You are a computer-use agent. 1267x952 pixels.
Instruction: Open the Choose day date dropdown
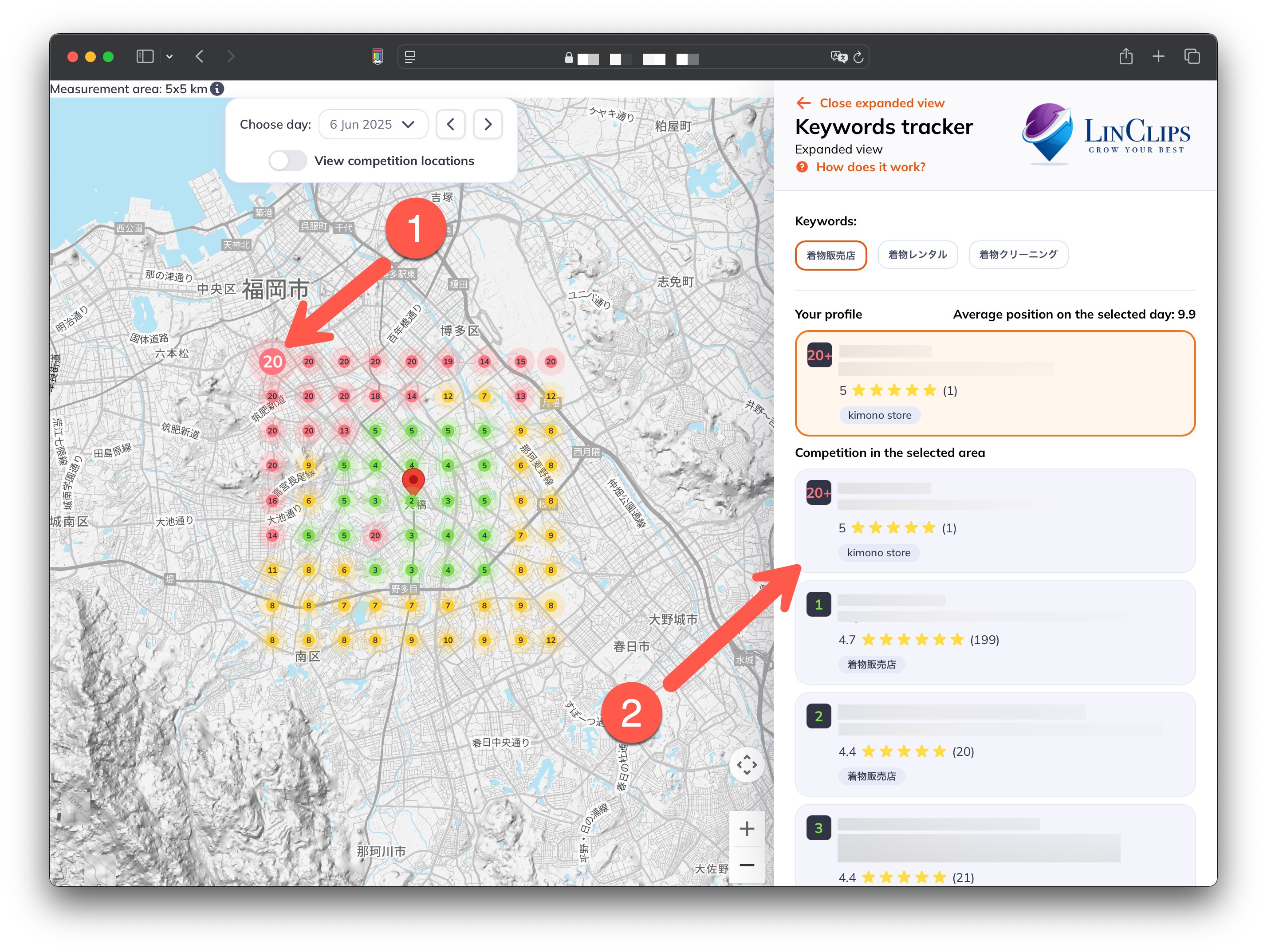point(373,124)
